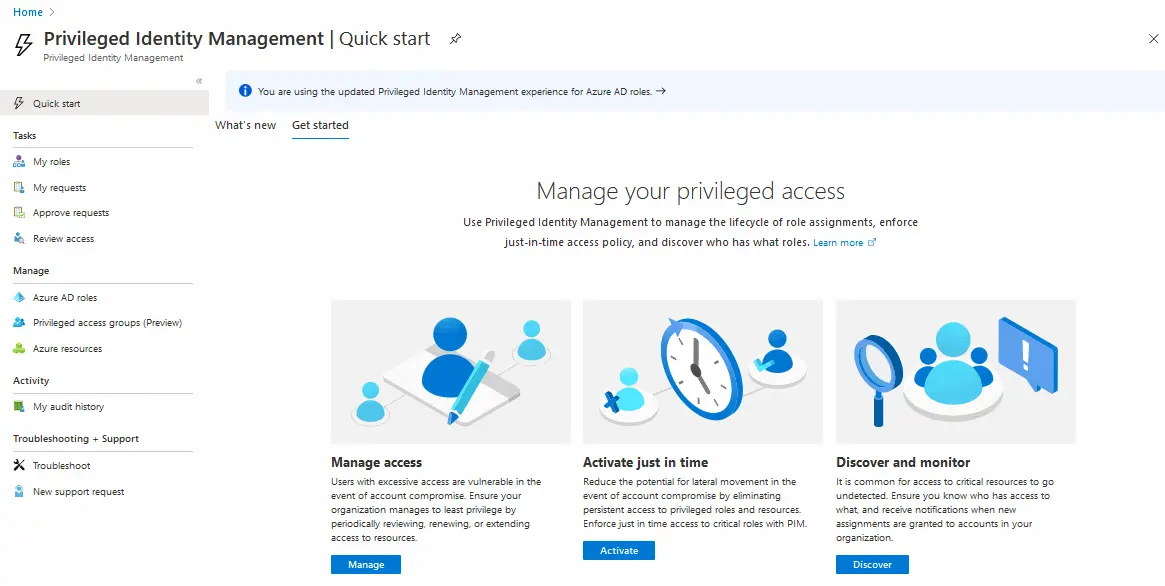Open Approve requests via its icon

tap(19, 213)
